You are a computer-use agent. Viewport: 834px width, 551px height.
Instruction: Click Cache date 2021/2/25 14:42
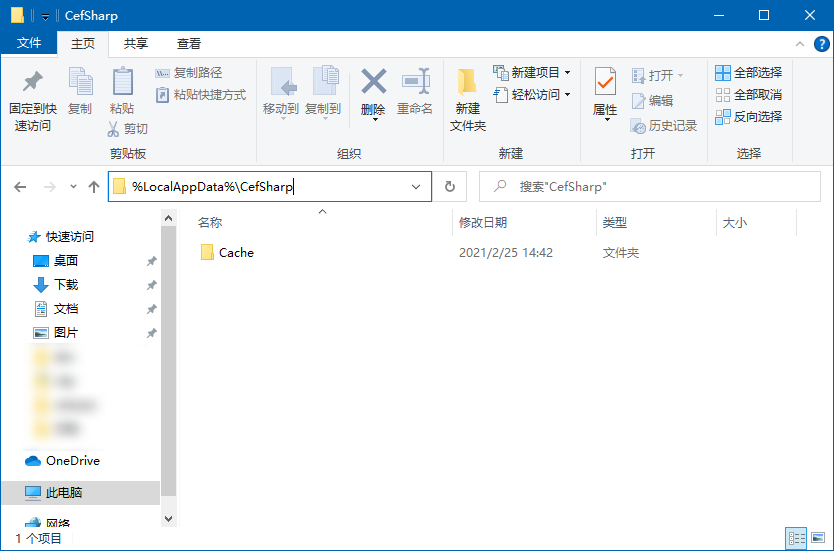506,253
